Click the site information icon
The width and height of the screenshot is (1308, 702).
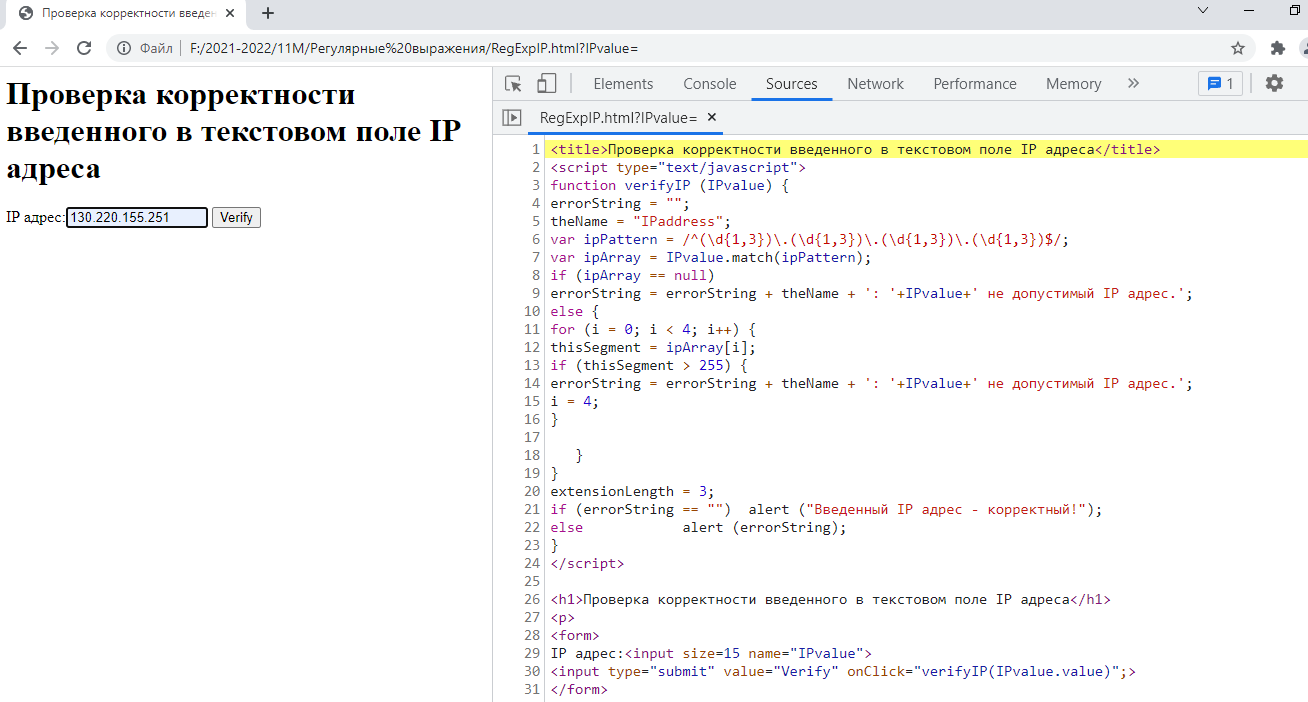[124, 48]
